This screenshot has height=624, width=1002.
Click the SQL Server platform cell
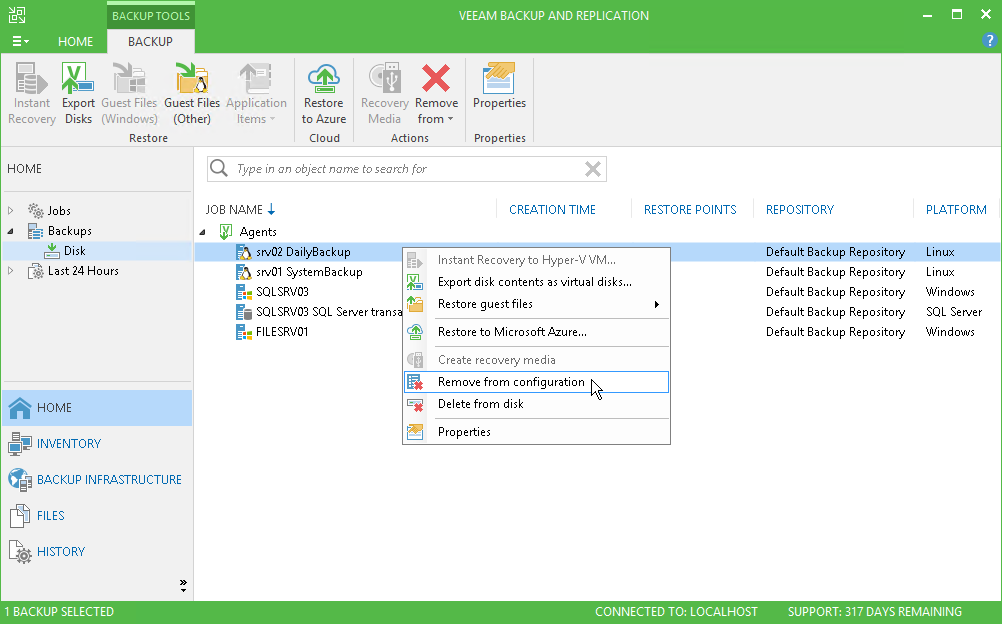pyautogui.click(x=953, y=312)
